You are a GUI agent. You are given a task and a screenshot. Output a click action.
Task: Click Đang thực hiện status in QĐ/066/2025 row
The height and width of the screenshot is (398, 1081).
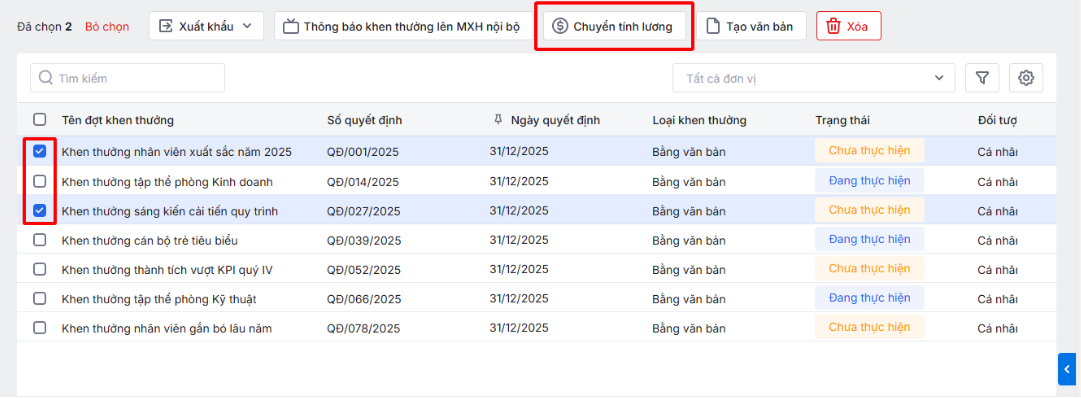869,298
